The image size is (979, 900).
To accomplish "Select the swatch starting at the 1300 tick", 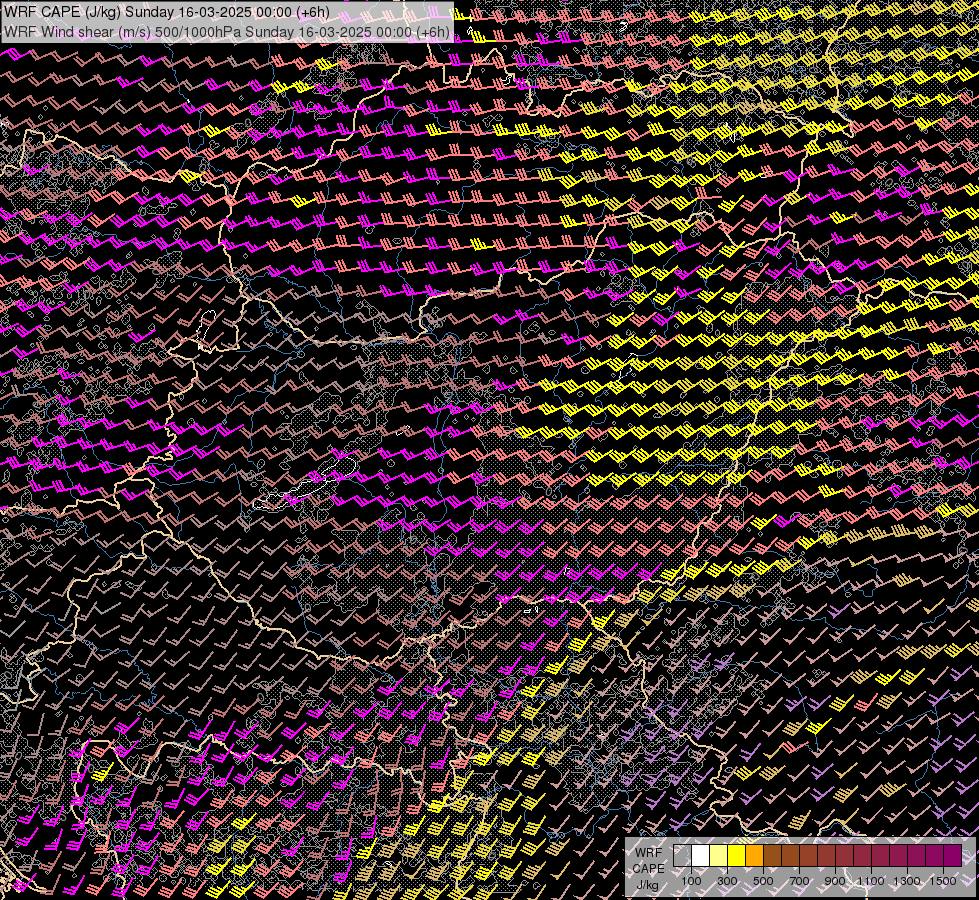I will 917,856.
